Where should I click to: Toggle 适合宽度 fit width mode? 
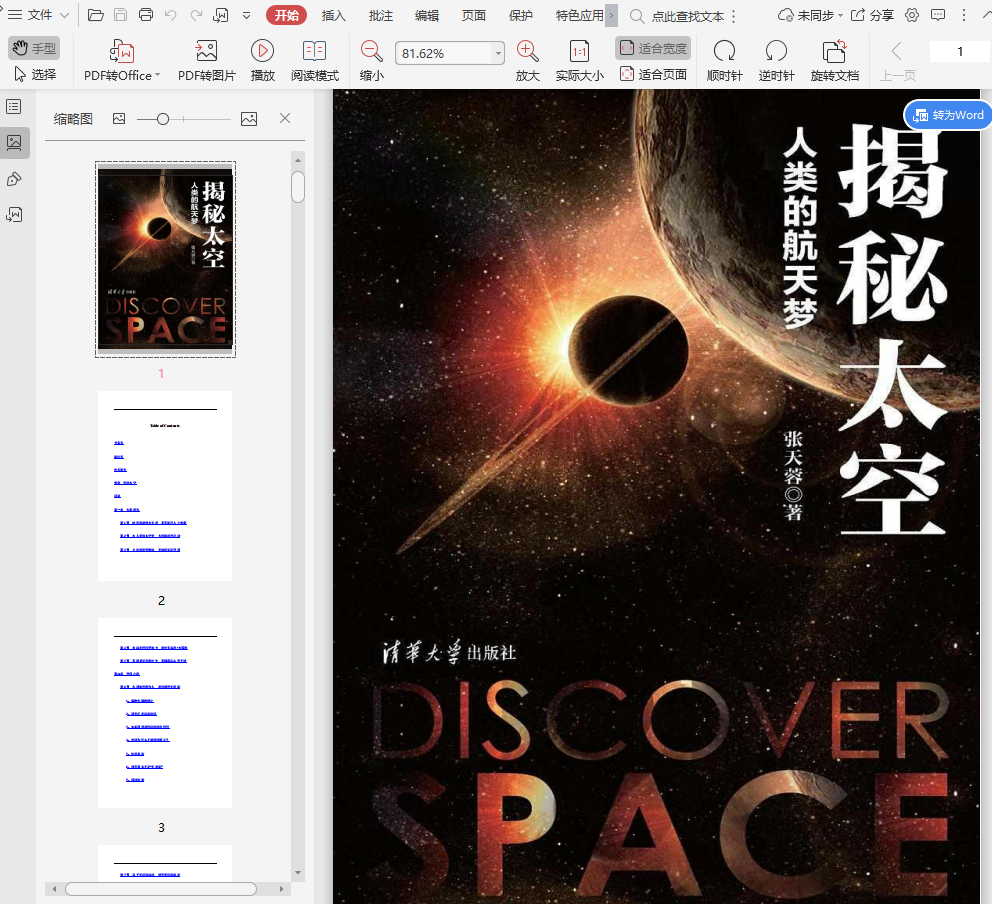pyautogui.click(x=653, y=48)
